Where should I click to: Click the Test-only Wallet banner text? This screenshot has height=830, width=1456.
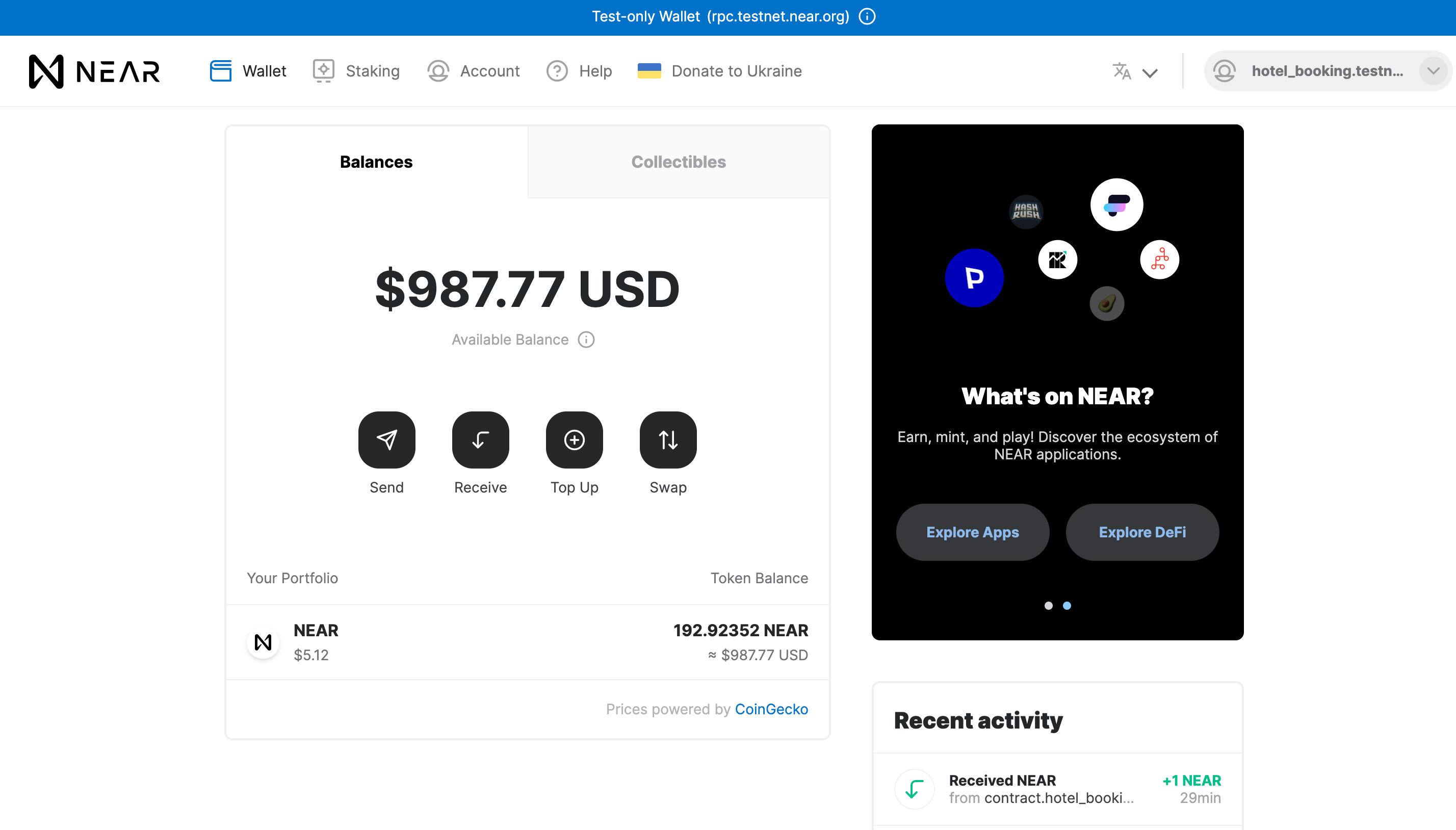tap(720, 16)
